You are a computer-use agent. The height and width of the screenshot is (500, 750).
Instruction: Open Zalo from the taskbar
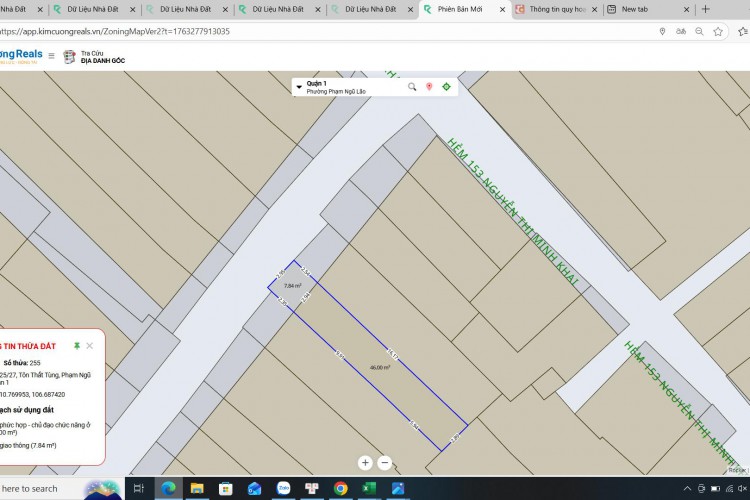click(283, 489)
